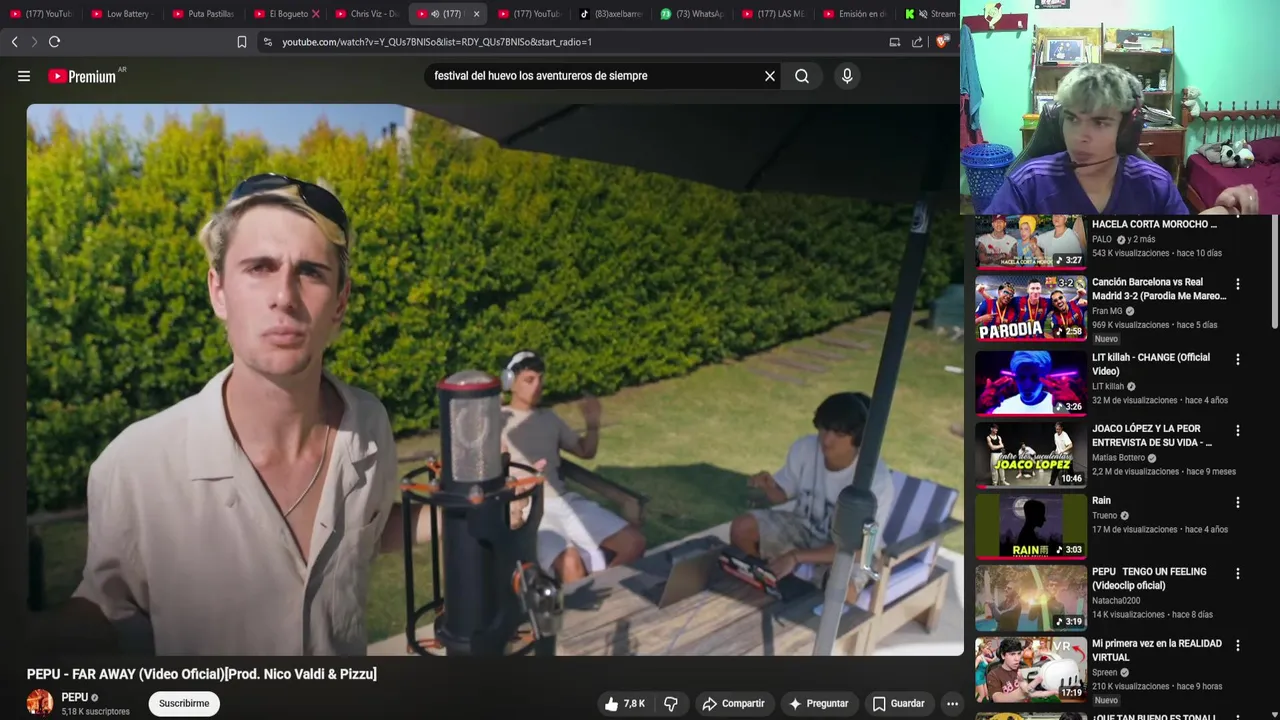Select the text 5,18 K suscriptores

click(x=95, y=712)
